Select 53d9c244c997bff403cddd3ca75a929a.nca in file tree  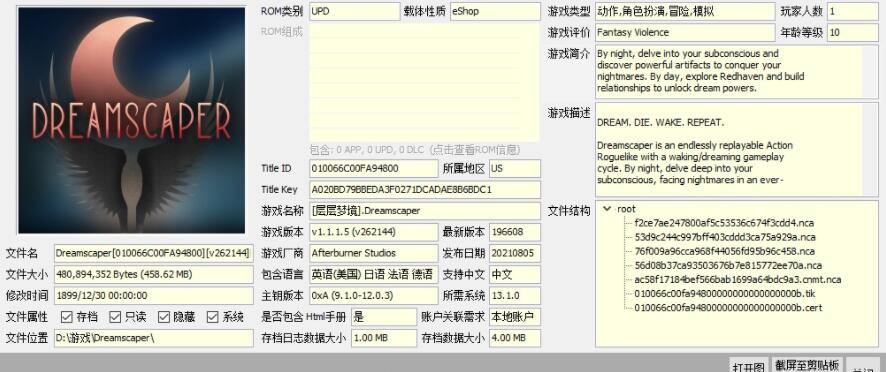[x=725, y=237]
